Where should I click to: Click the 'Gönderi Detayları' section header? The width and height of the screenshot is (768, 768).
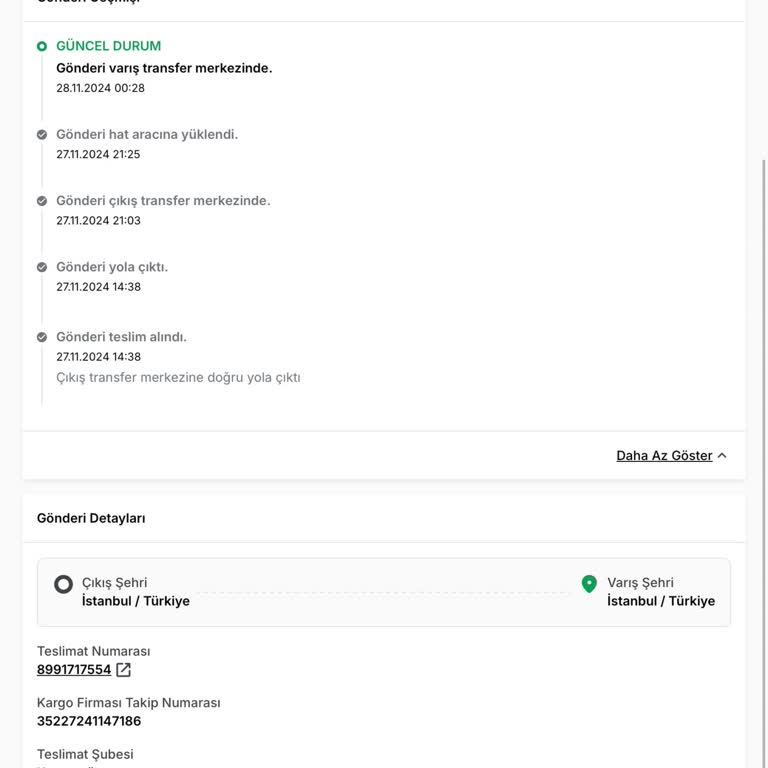[91, 518]
